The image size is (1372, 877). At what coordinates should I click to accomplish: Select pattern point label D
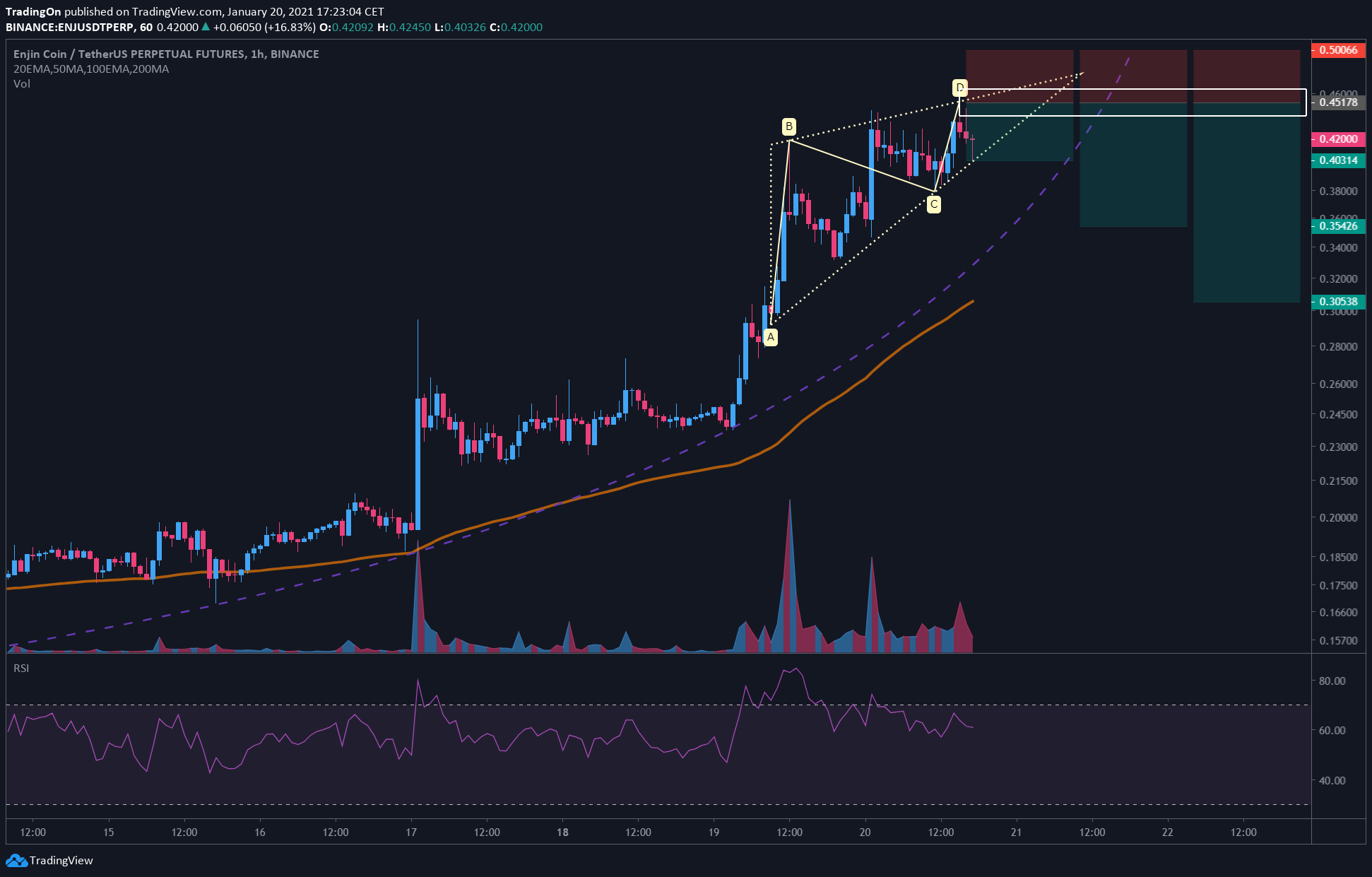coord(959,88)
